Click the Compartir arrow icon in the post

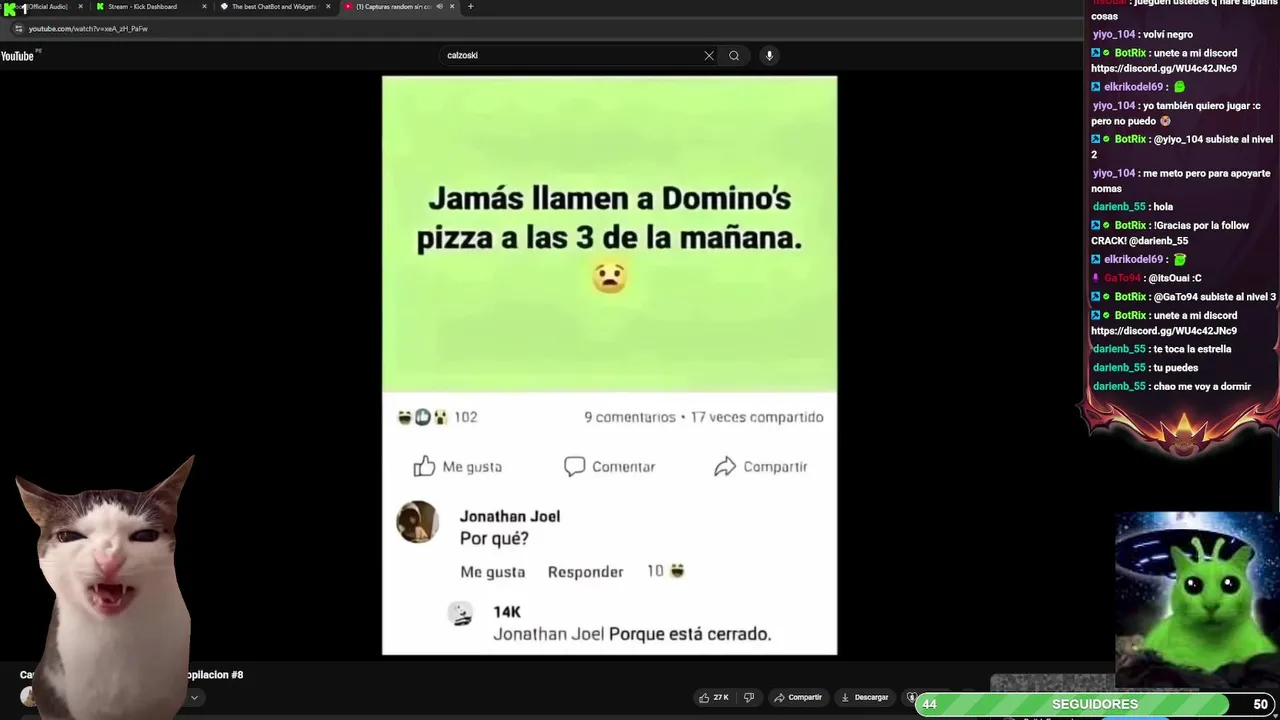point(725,467)
